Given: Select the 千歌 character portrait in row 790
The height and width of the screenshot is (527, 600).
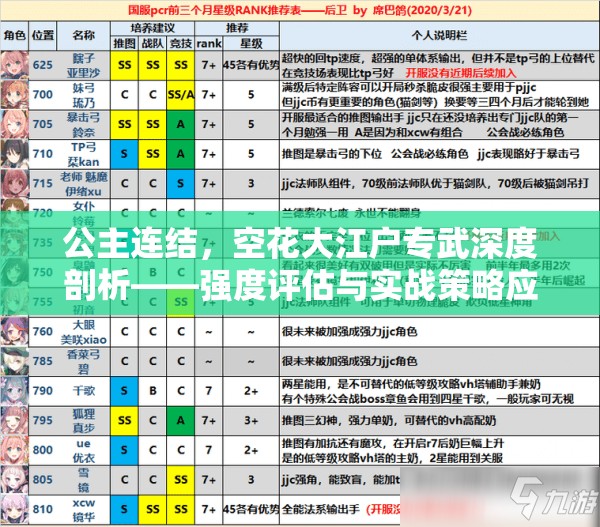Looking at the screenshot, I should 15,391.
